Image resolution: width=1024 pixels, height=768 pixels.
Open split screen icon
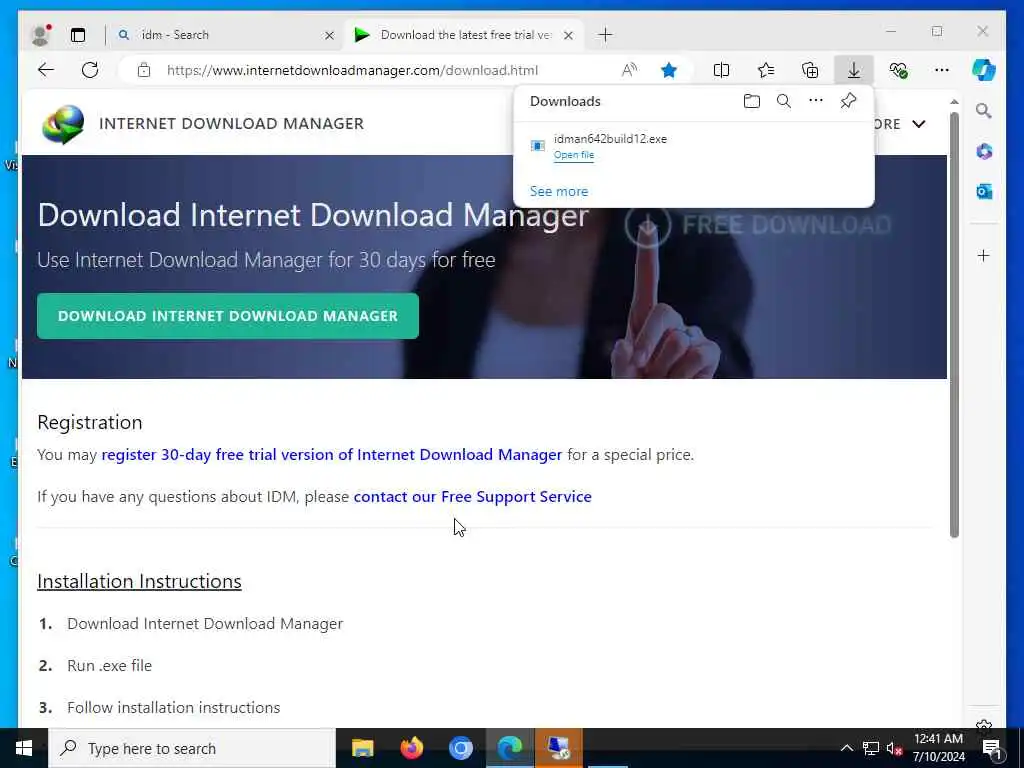click(721, 70)
